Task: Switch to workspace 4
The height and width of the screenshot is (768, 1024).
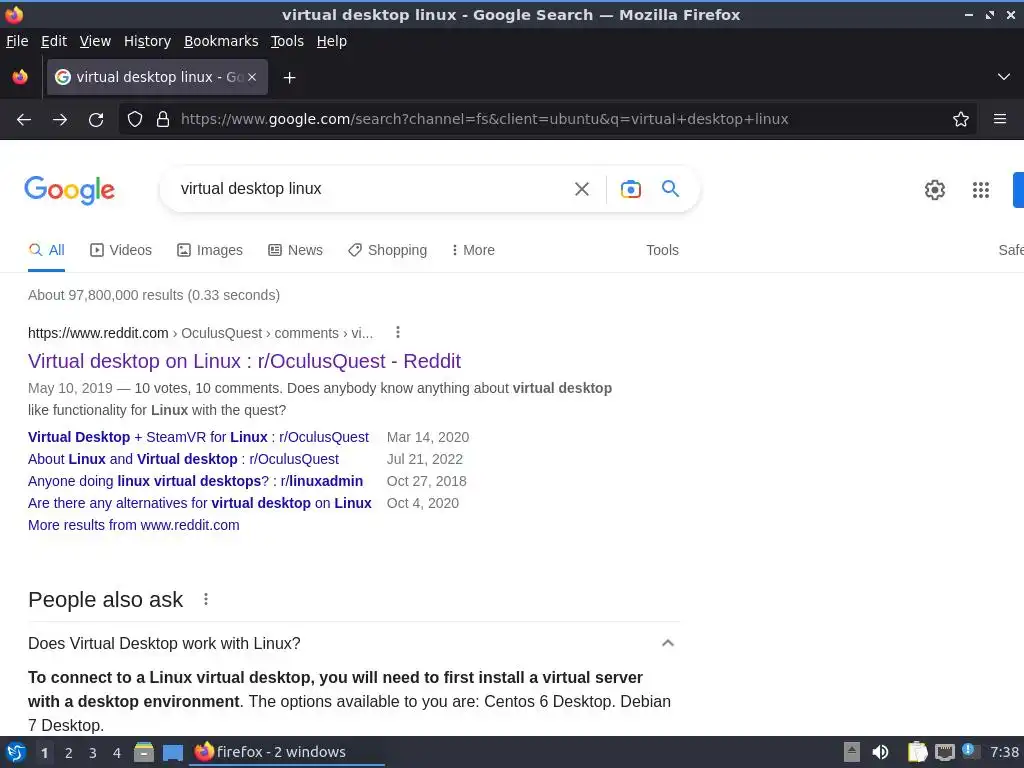Action: click(117, 753)
